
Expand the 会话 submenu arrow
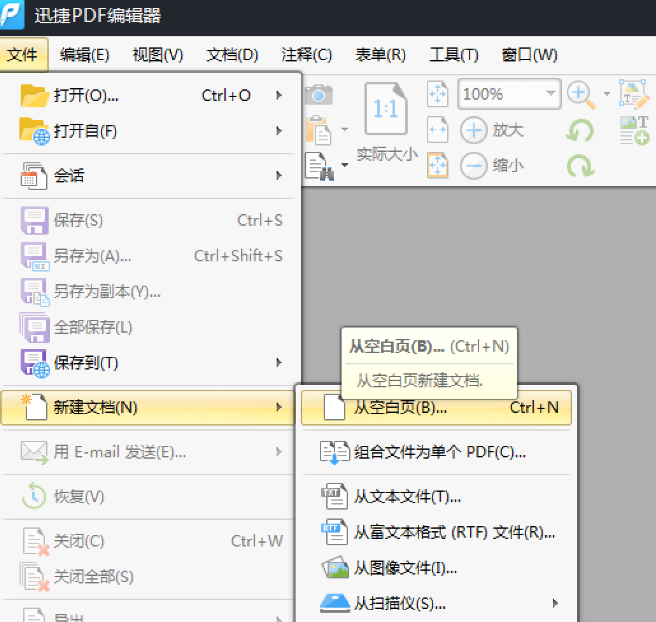tap(279, 175)
